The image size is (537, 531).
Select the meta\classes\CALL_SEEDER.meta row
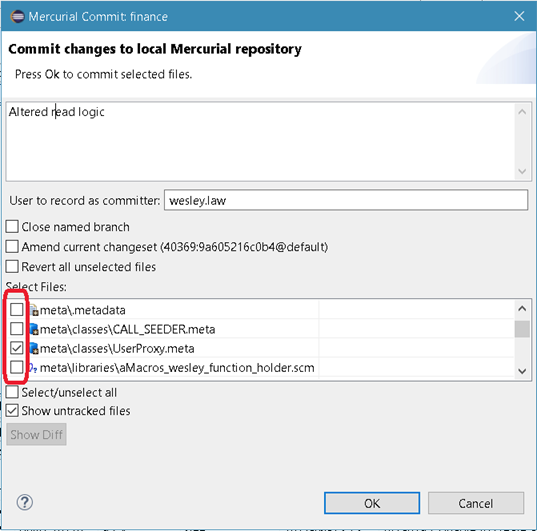(260, 329)
